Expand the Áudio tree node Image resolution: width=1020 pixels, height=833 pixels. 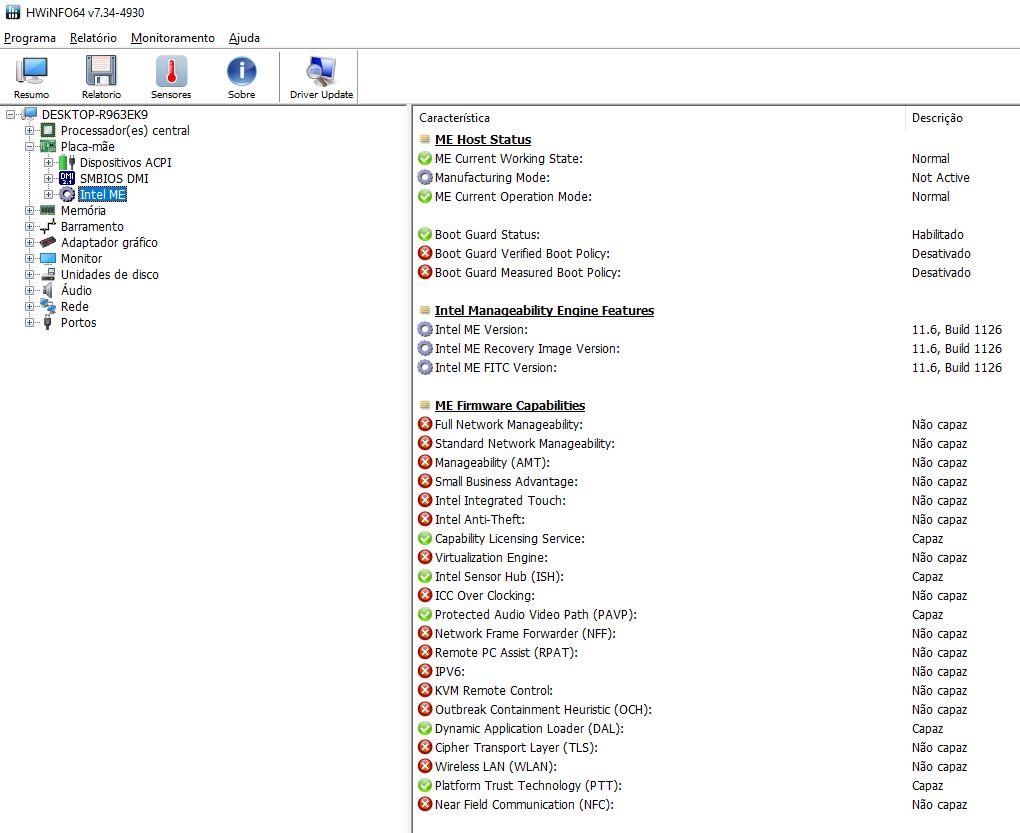pos(29,290)
